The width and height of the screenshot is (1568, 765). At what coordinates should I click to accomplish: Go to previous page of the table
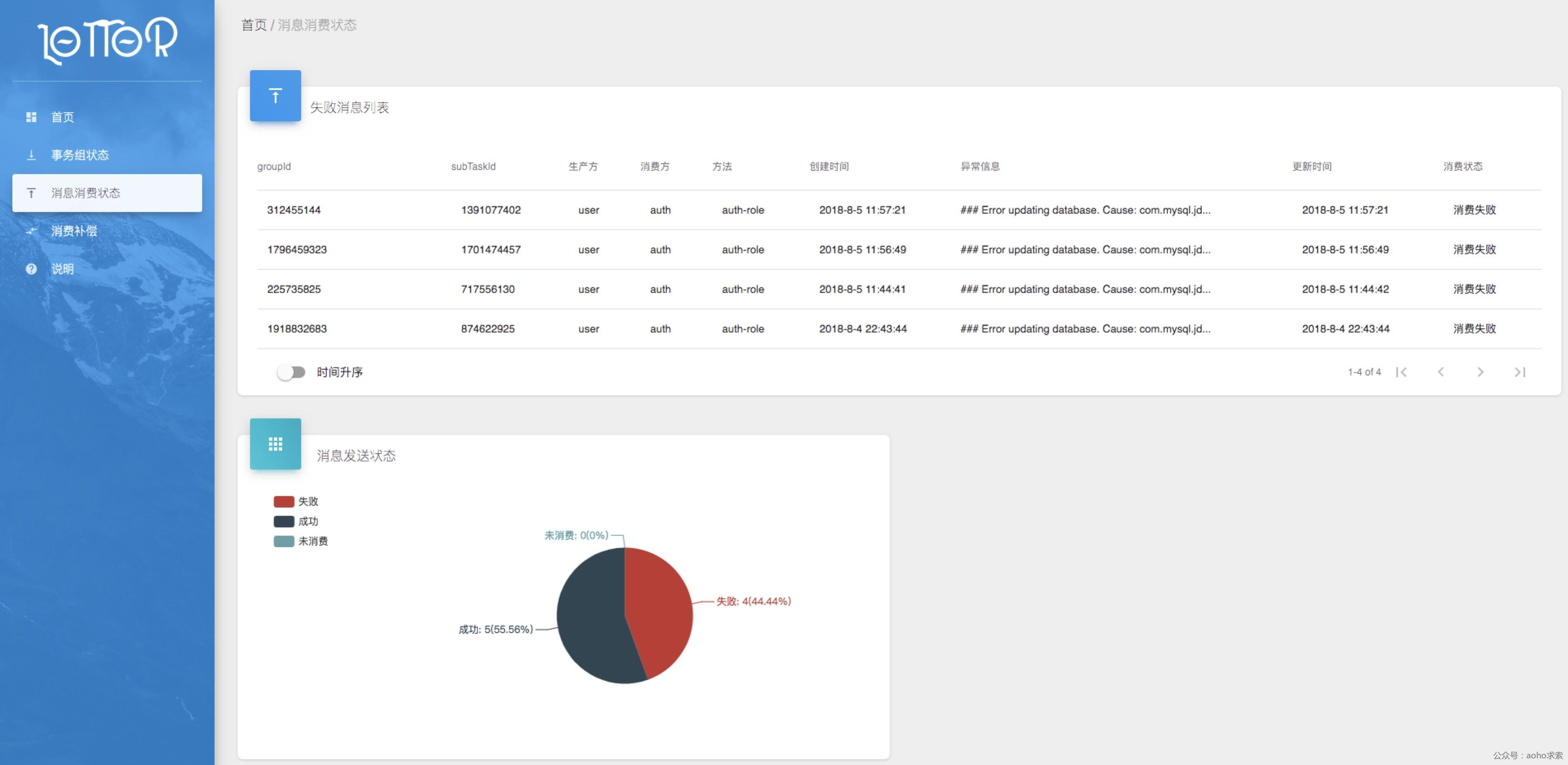[1441, 372]
